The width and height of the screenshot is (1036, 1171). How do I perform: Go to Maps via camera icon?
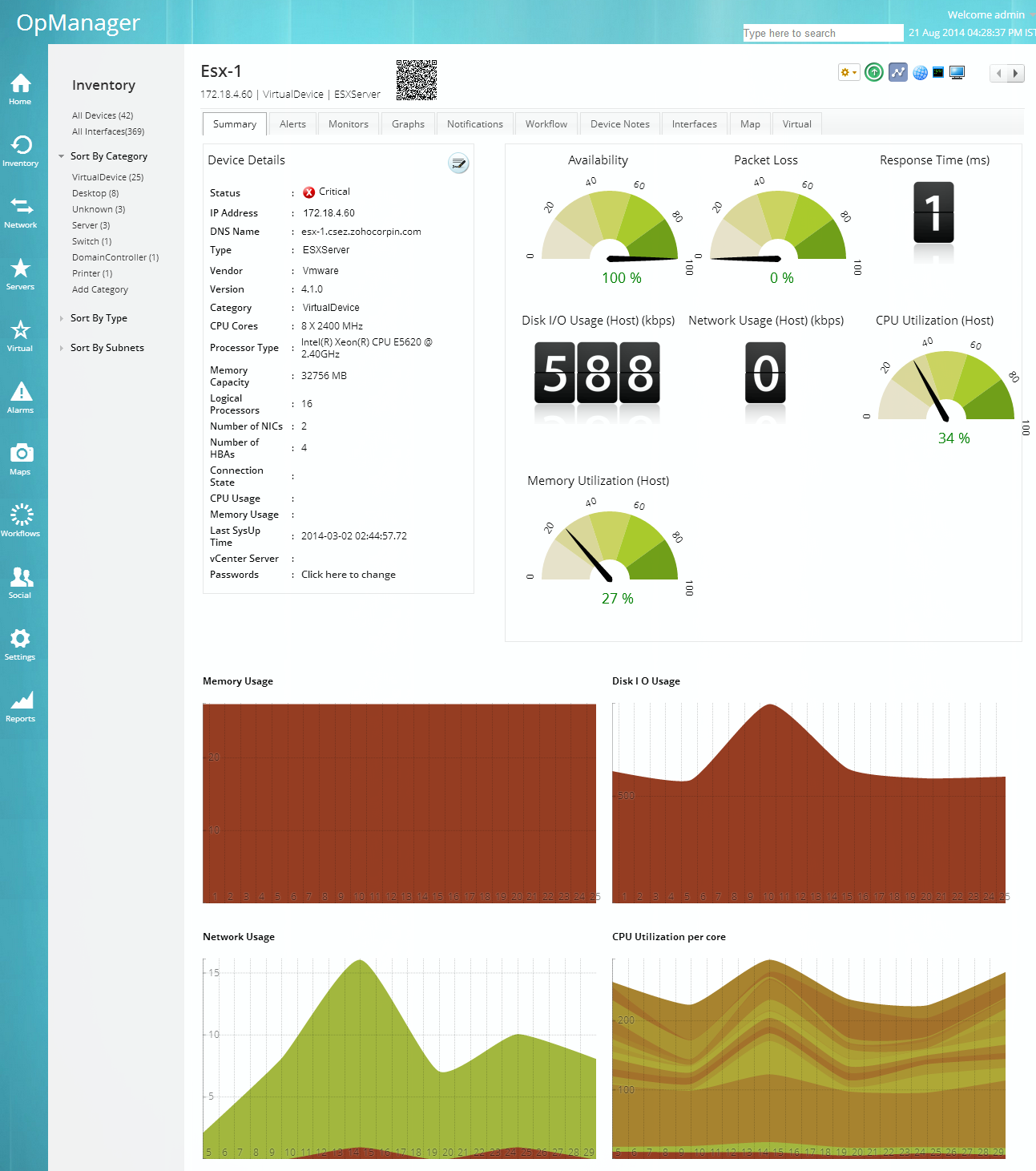[21, 458]
